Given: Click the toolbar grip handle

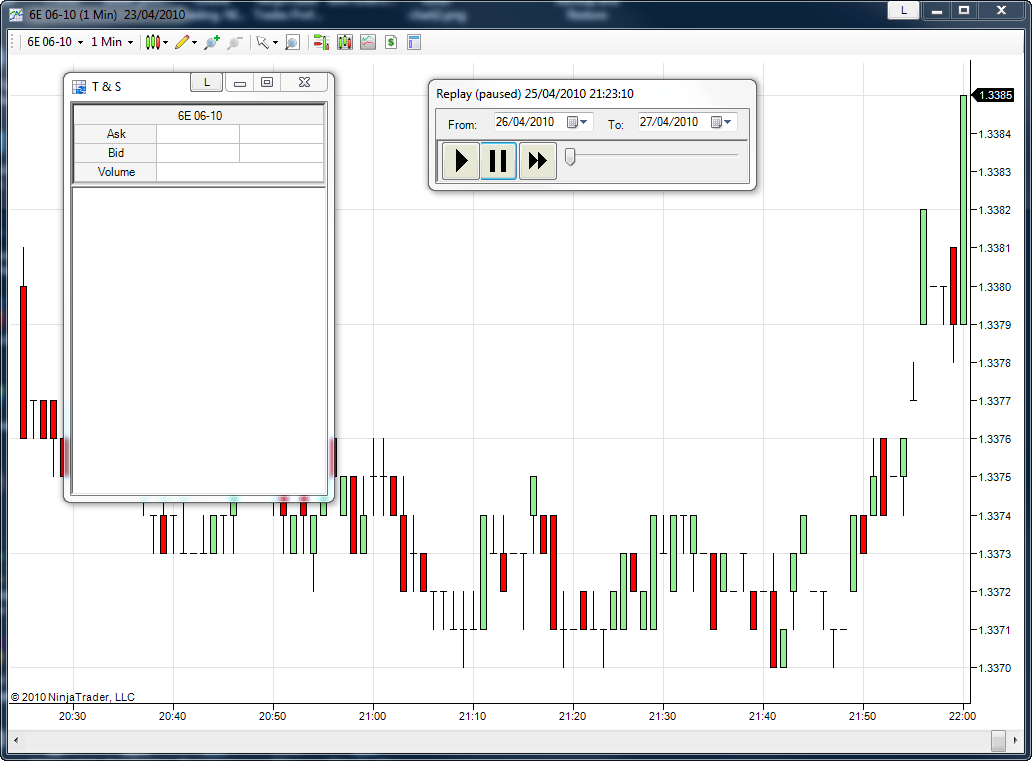Looking at the screenshot, I should pyautogui.click(x=13, y=42).
